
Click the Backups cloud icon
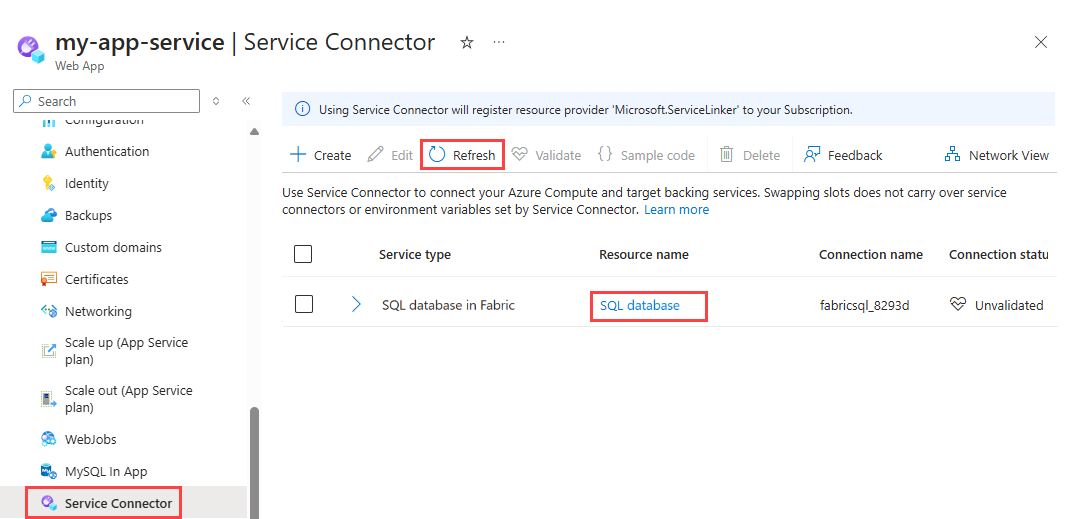tap(48, 216)
